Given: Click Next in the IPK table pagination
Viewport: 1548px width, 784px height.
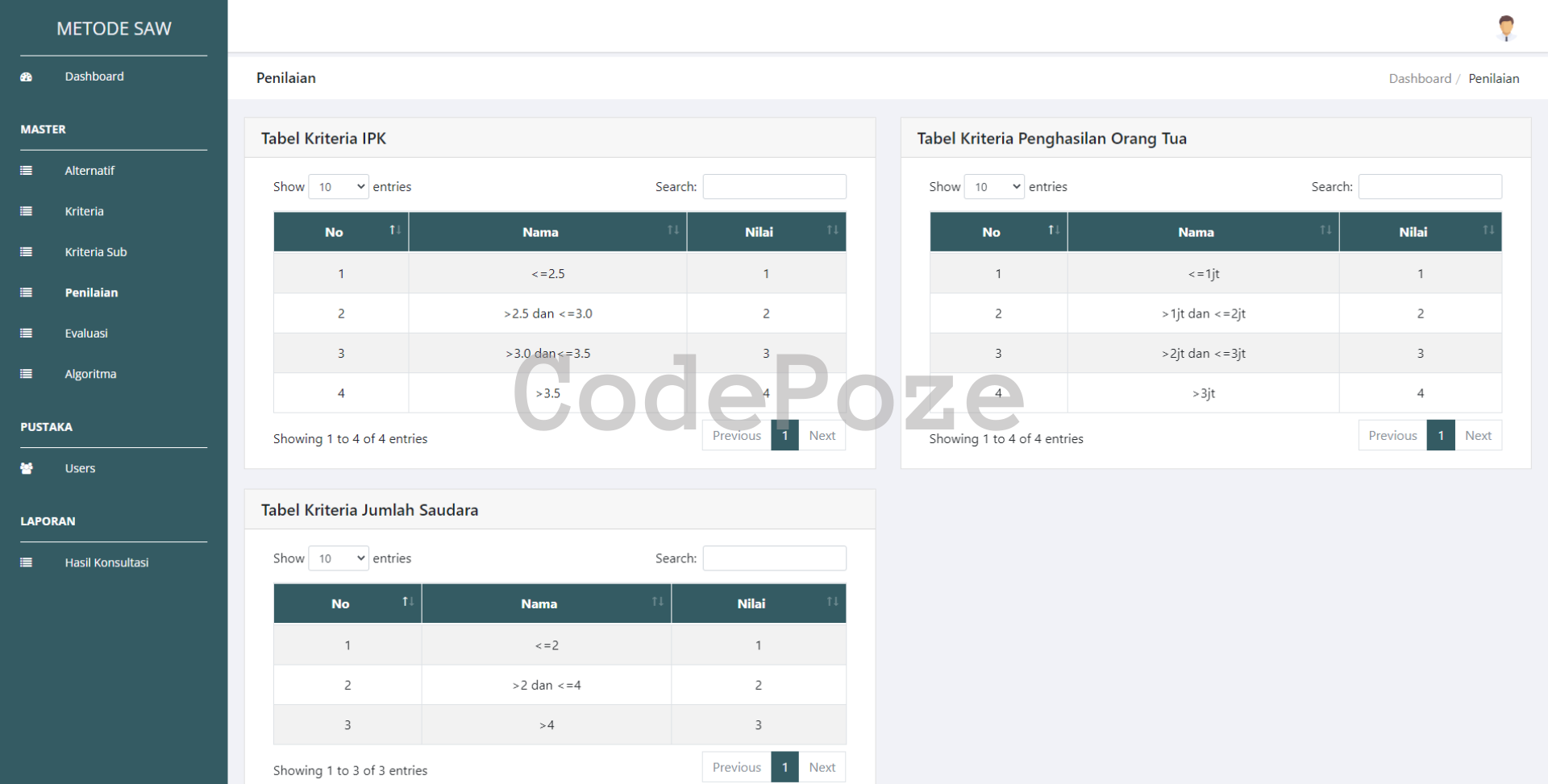Looking at the screenshot, I should click(x=822, y=435).
